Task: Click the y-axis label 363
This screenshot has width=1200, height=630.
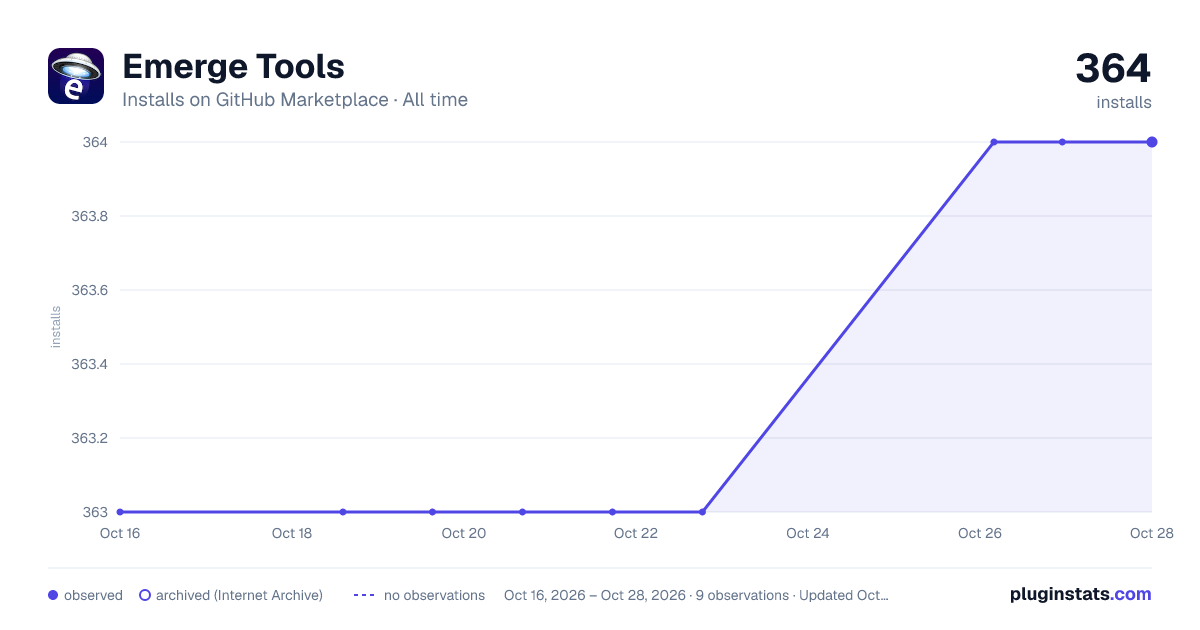Action: point(96,512)
